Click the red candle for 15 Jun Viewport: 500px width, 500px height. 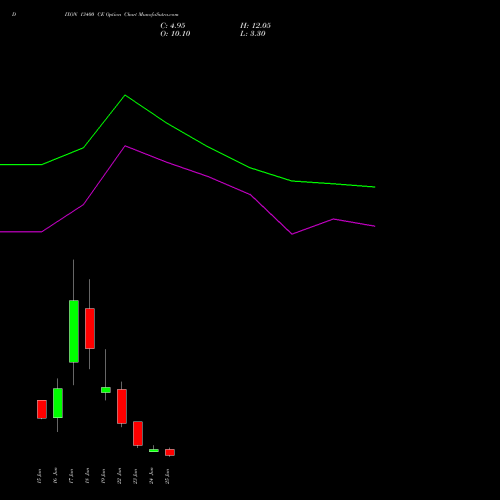pos(42,409)
